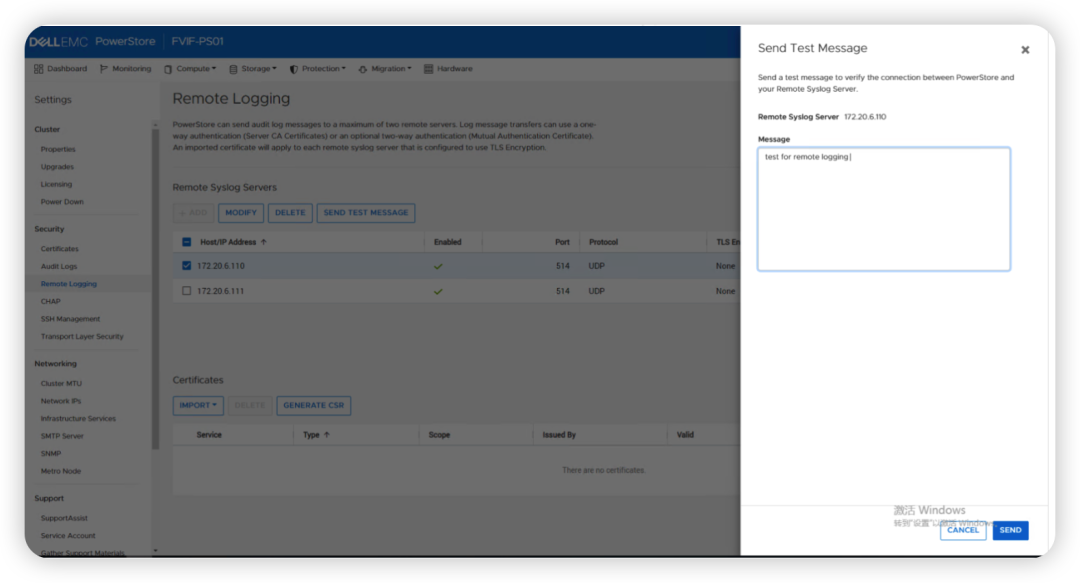The image size is (1080, 583).
Task: Open SMTP Server settings
Action: point(62,436)
